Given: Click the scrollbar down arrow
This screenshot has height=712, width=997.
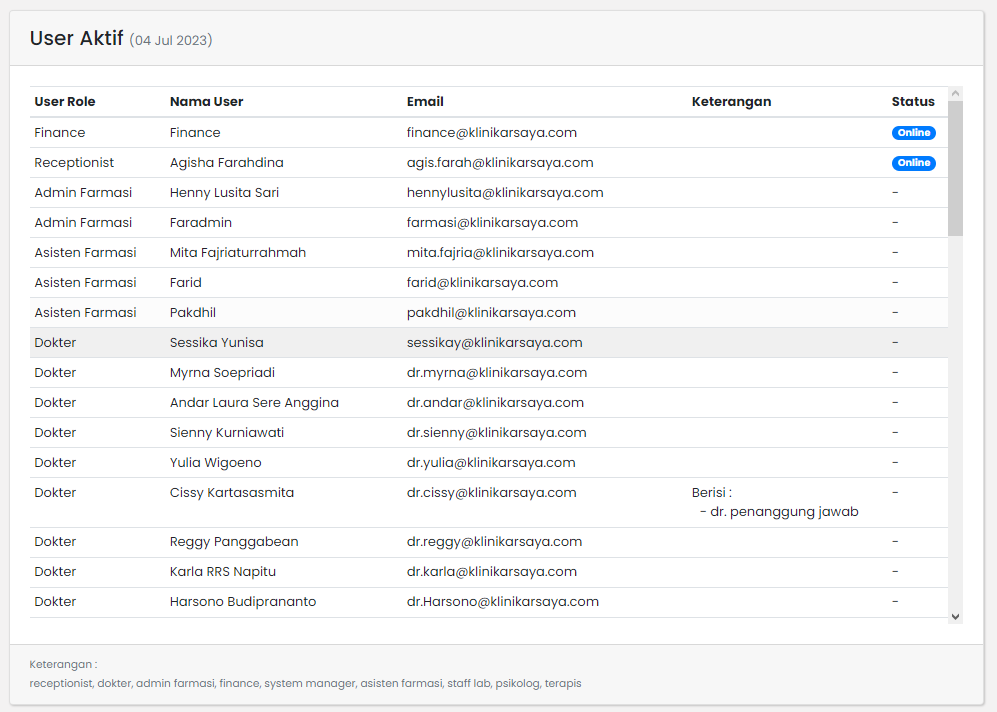Looking at the screenshot, I should click(x=955, y=617).
